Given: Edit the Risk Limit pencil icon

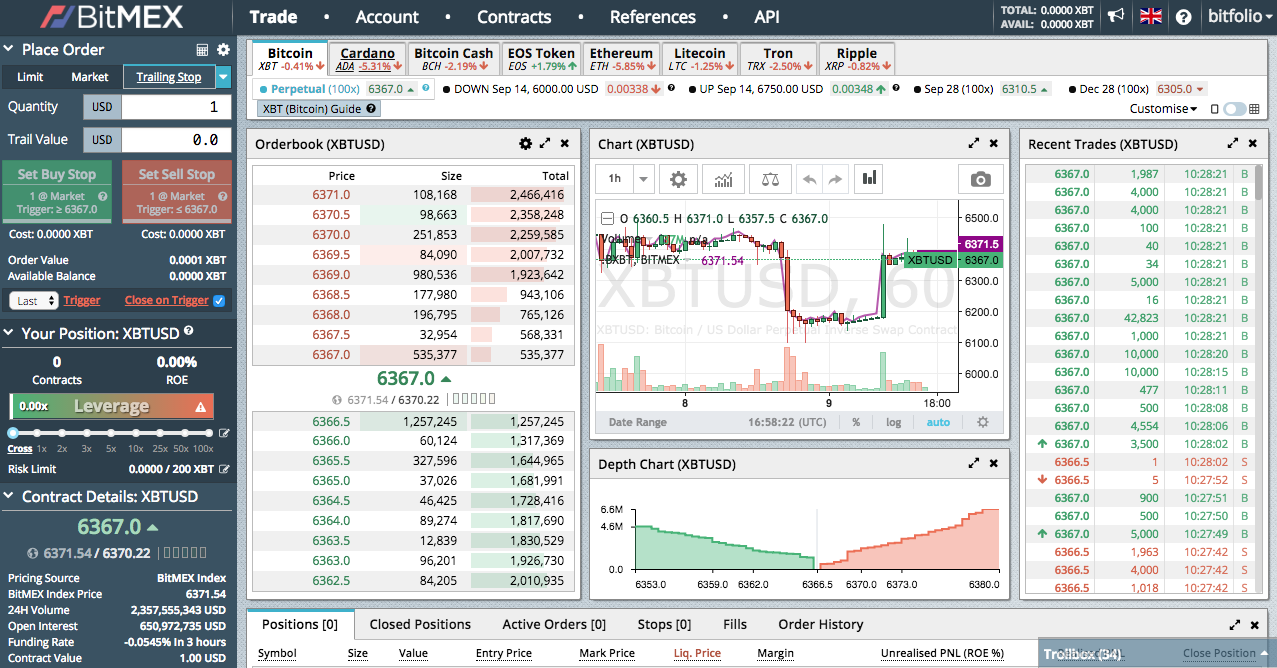Looking at the screenshot, I should [224, 469].
